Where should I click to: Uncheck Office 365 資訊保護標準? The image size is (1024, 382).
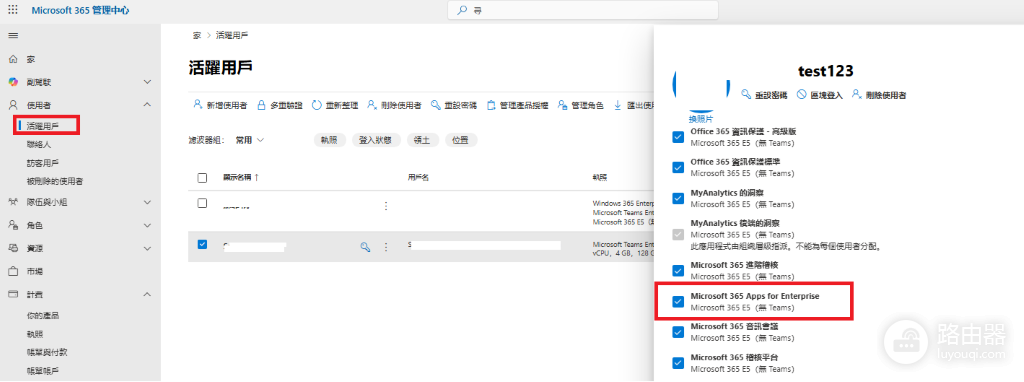(x=678, y=167)
